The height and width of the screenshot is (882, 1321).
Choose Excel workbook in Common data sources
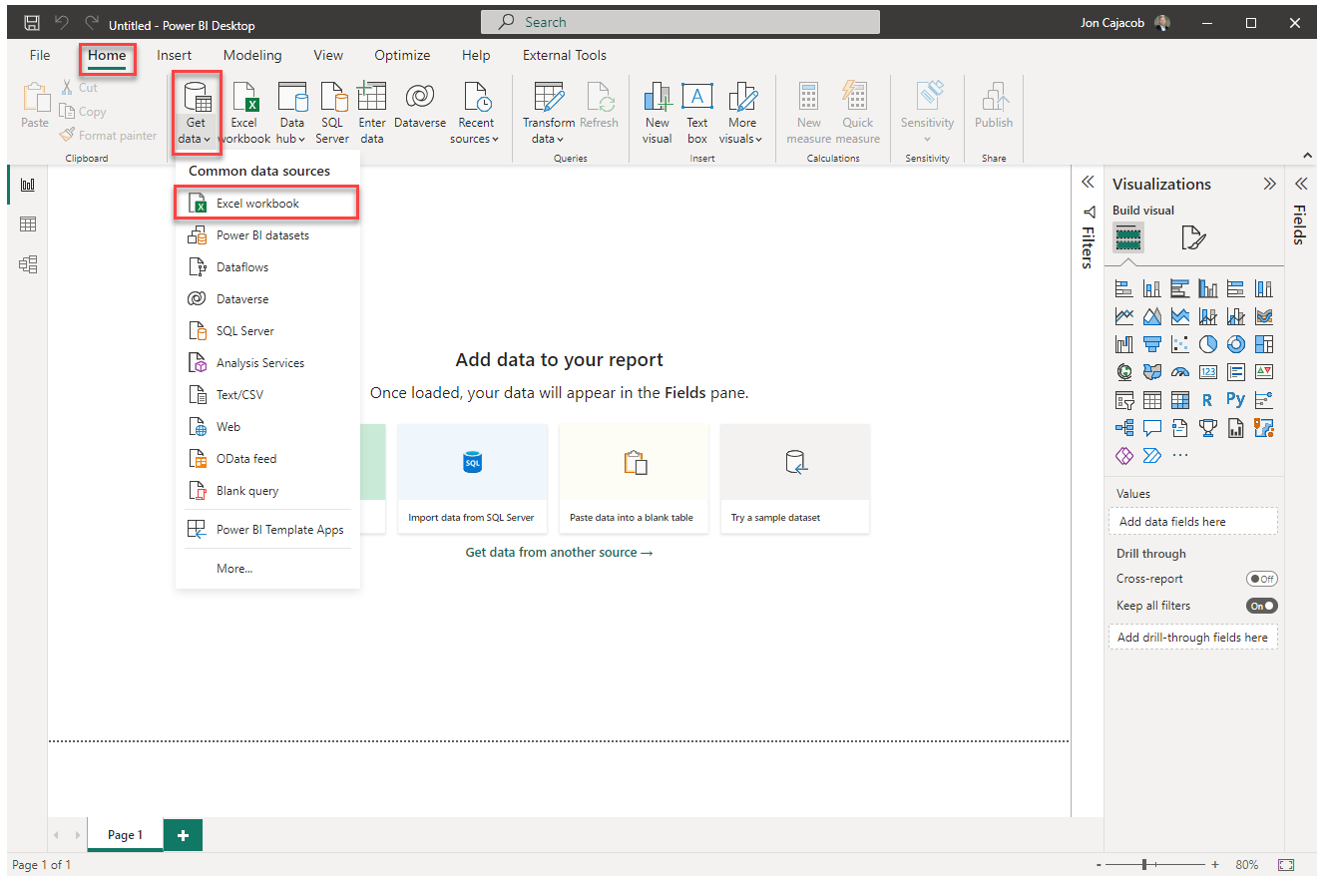click(x=267, y=203)
